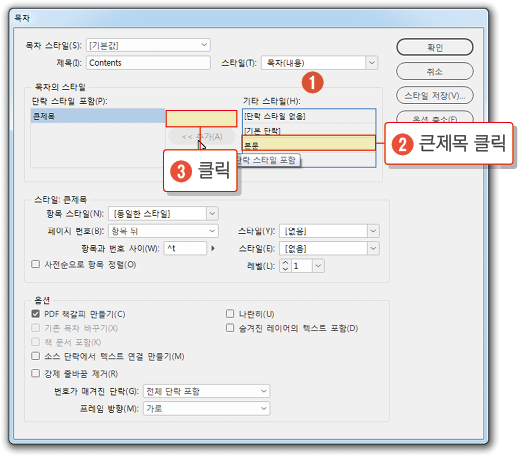Open the 스타일(Y) dropdown

click(x=329, y=231)
